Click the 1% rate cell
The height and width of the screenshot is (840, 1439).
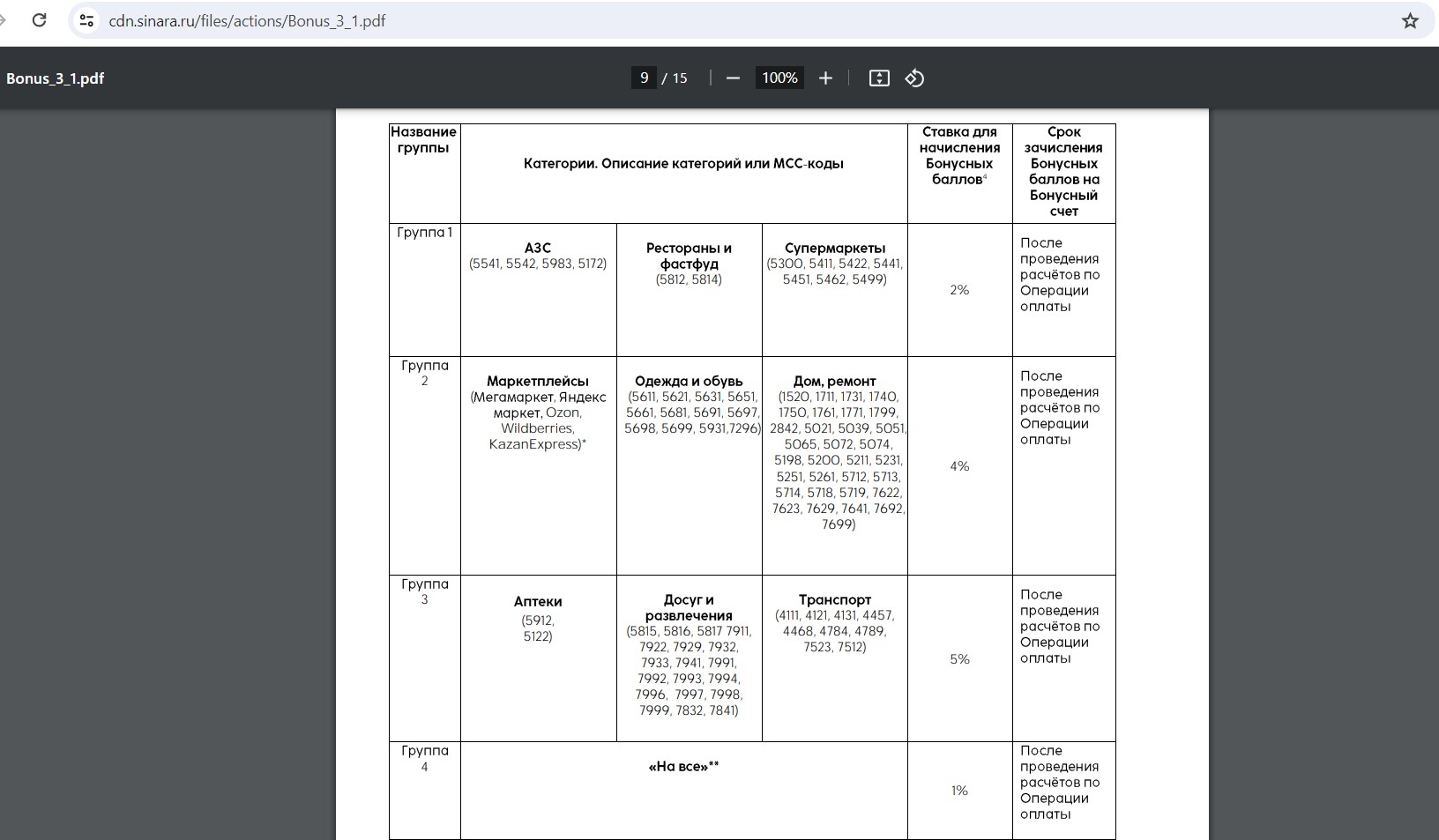click(x=959, y=791)
